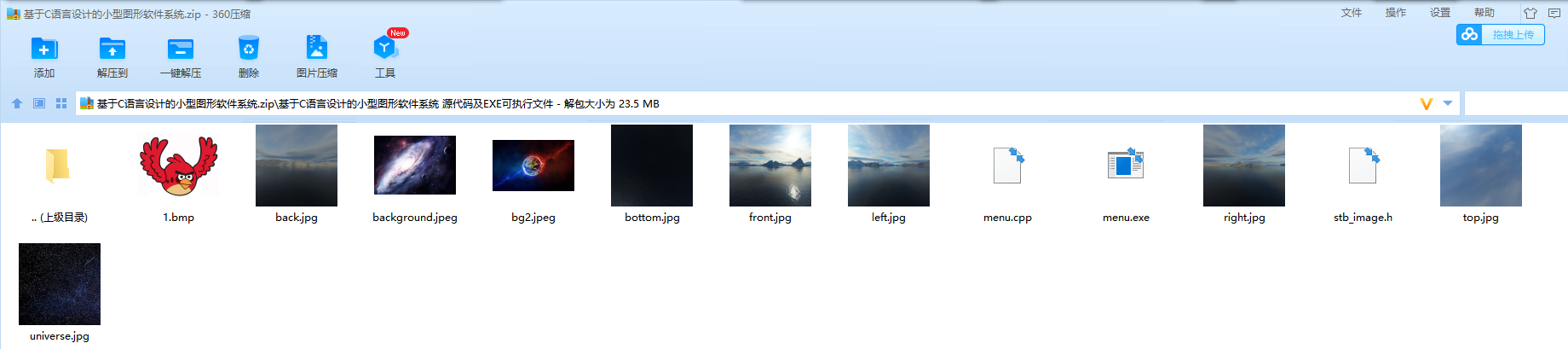
Task: Click the file name label top.jpg
Action: point(1481,218)
